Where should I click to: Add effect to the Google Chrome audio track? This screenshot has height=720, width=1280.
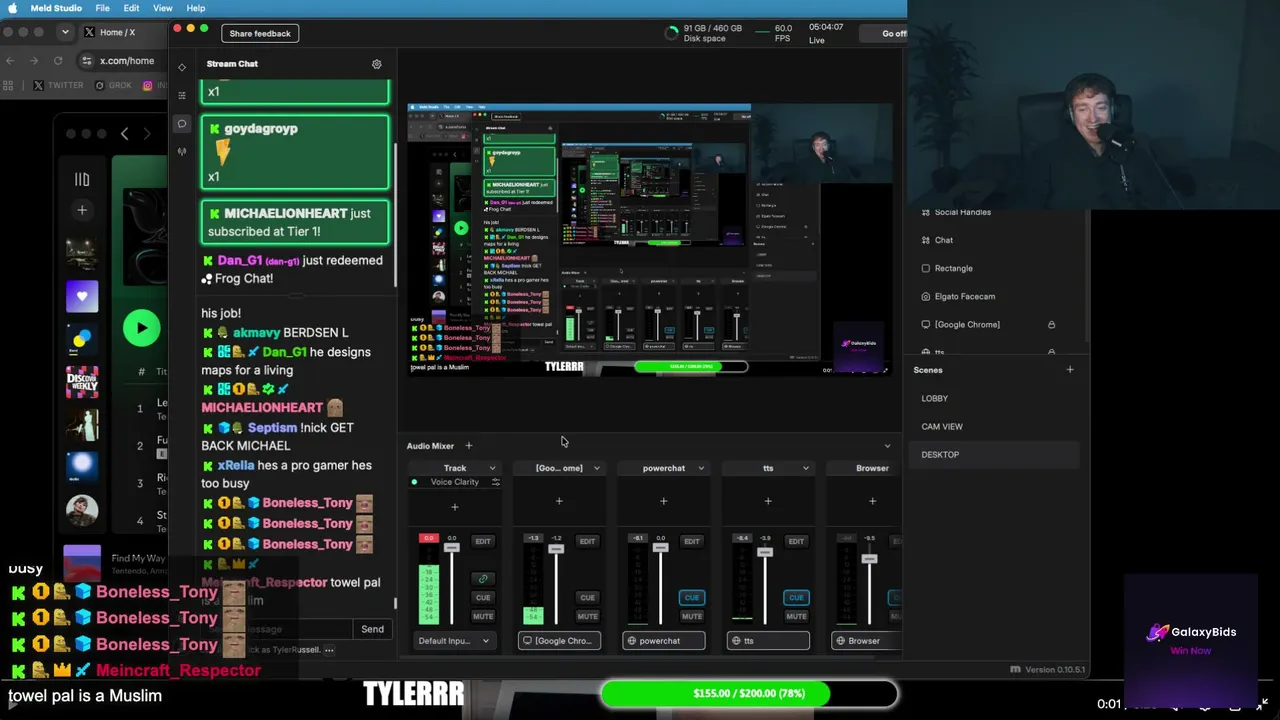pyautogui.click(x=559, y=501)
